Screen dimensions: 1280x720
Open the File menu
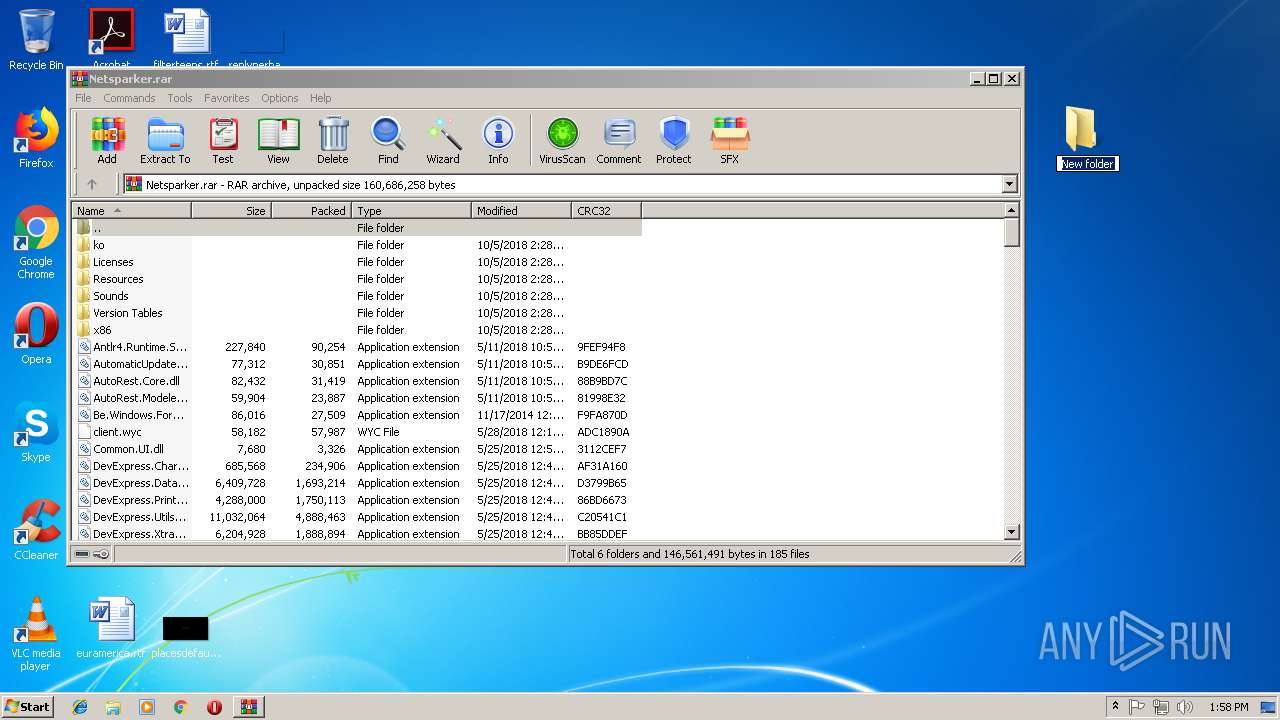(83, 98)
